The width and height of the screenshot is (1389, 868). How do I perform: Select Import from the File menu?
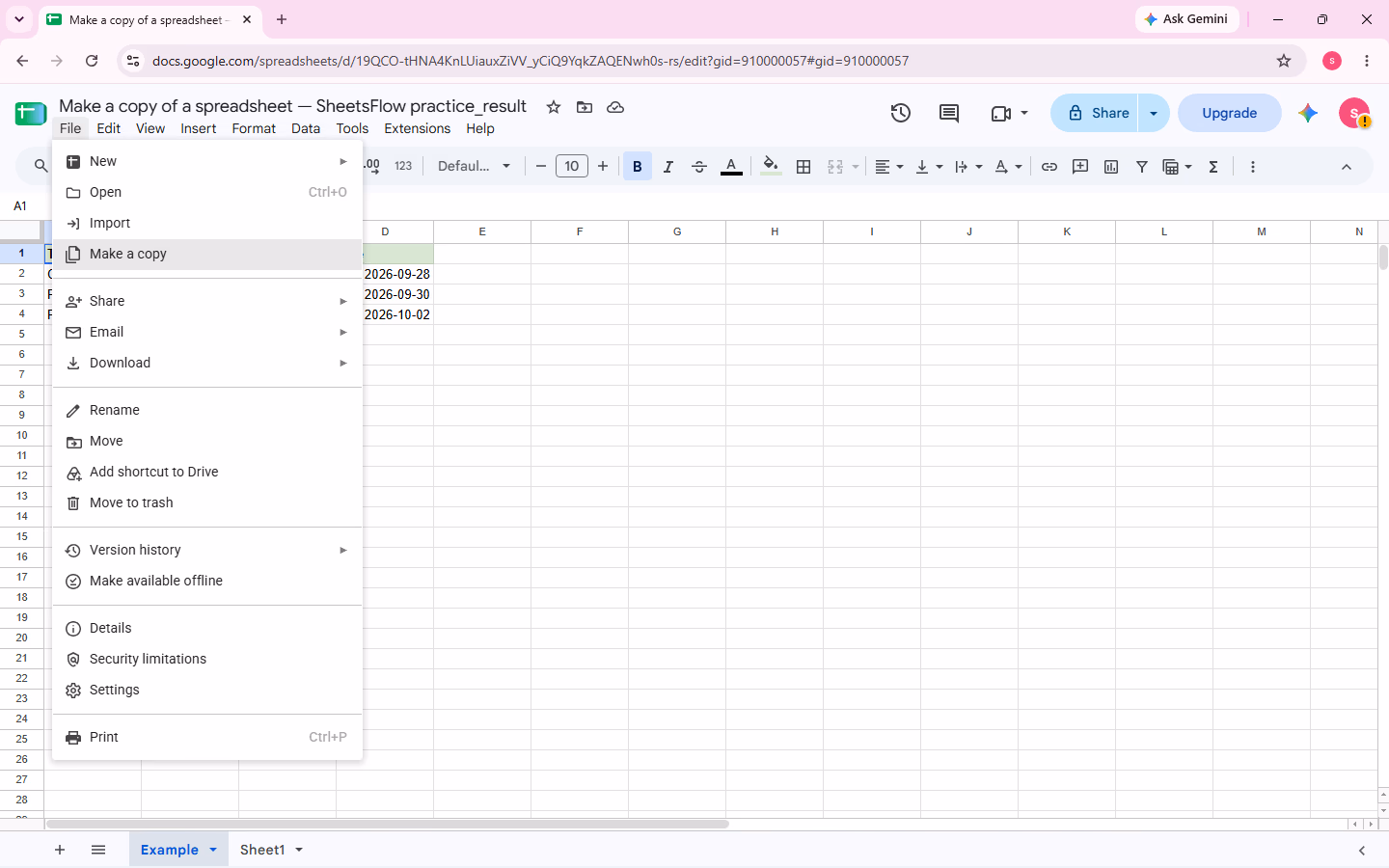click(x=207, y=224)
